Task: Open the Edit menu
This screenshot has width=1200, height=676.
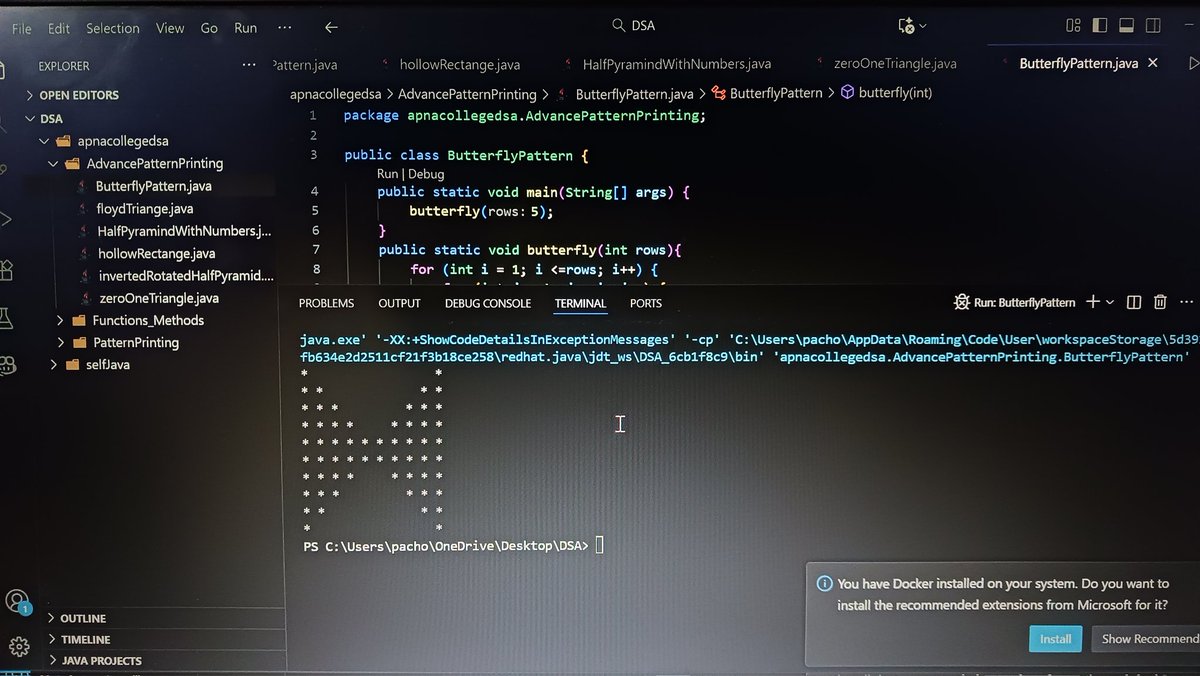Action: (x=58, y=28)
